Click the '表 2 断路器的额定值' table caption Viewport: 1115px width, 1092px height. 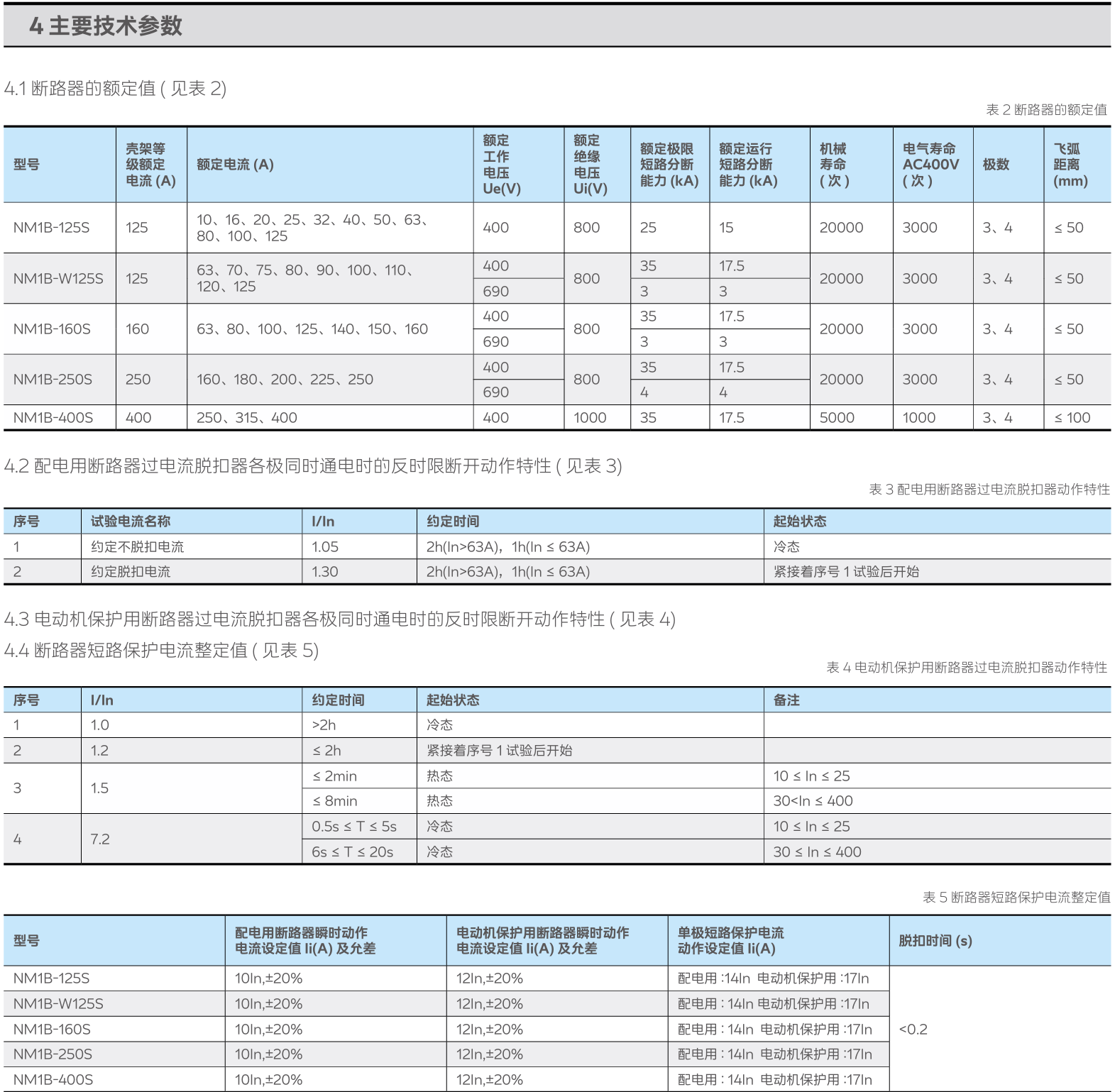point(1045,110)
